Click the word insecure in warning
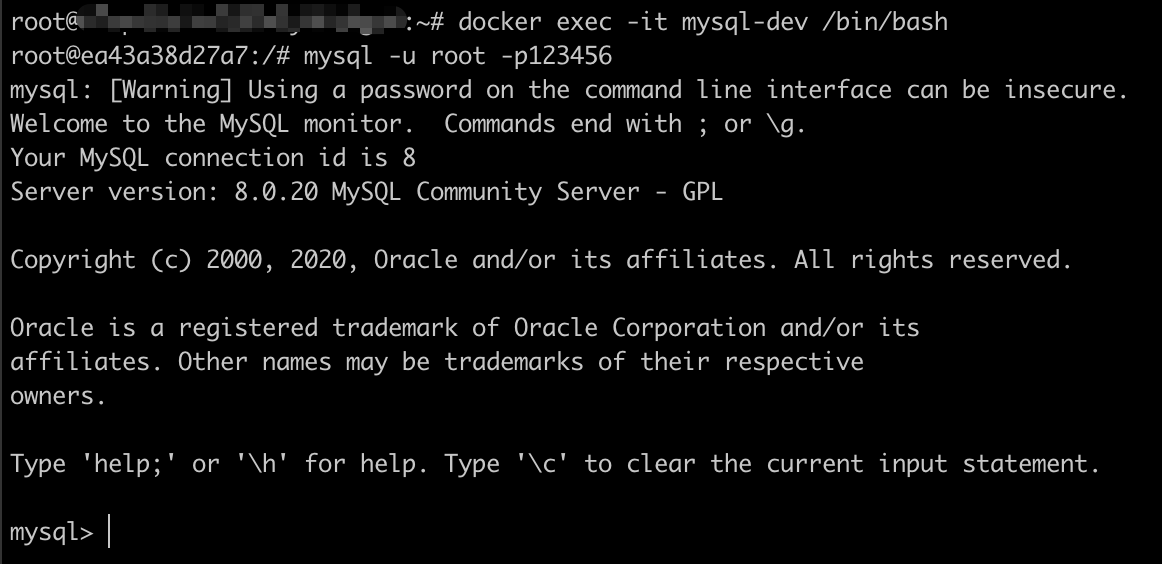Viewport: 1162px width, 564px height. coord(1066,90)
